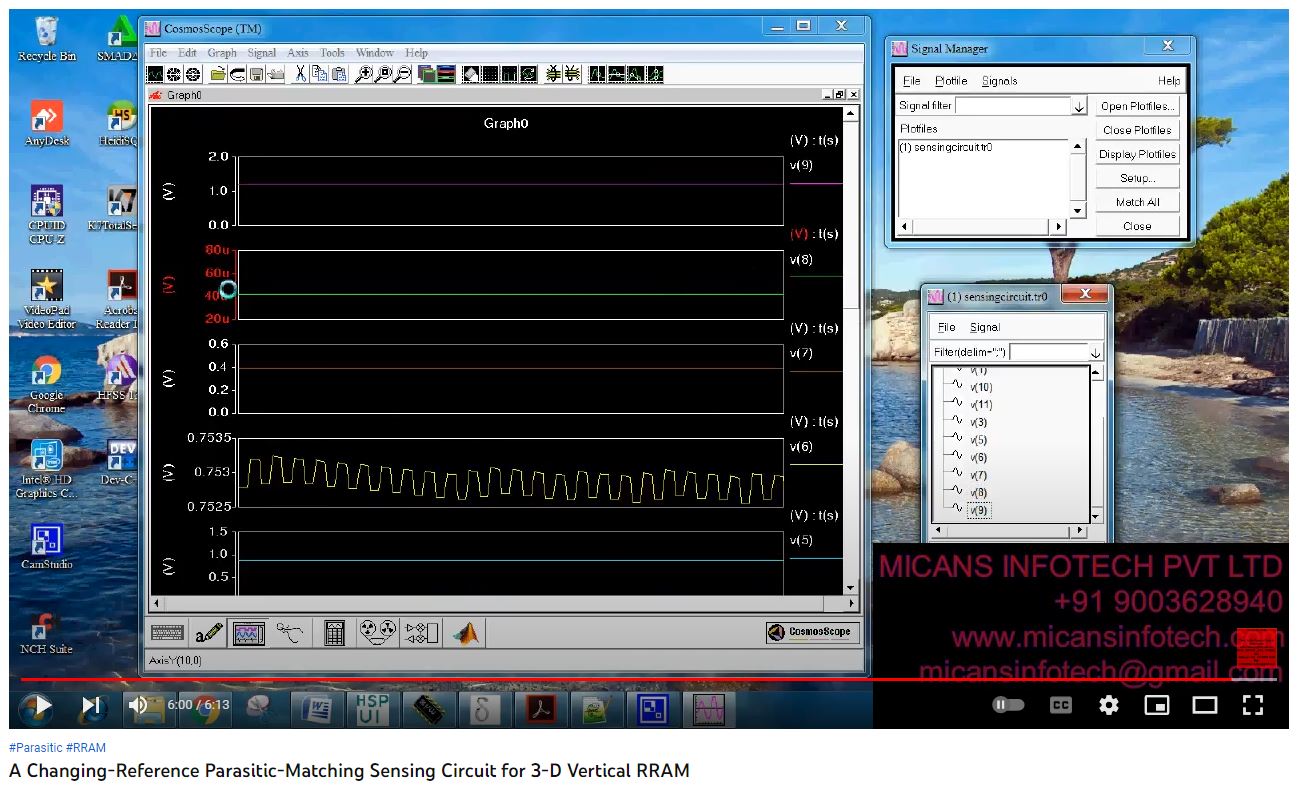This screenshot has width=1299, height=787.
Task: Click the Setup... button
Action: click(x=1137, y=178)
